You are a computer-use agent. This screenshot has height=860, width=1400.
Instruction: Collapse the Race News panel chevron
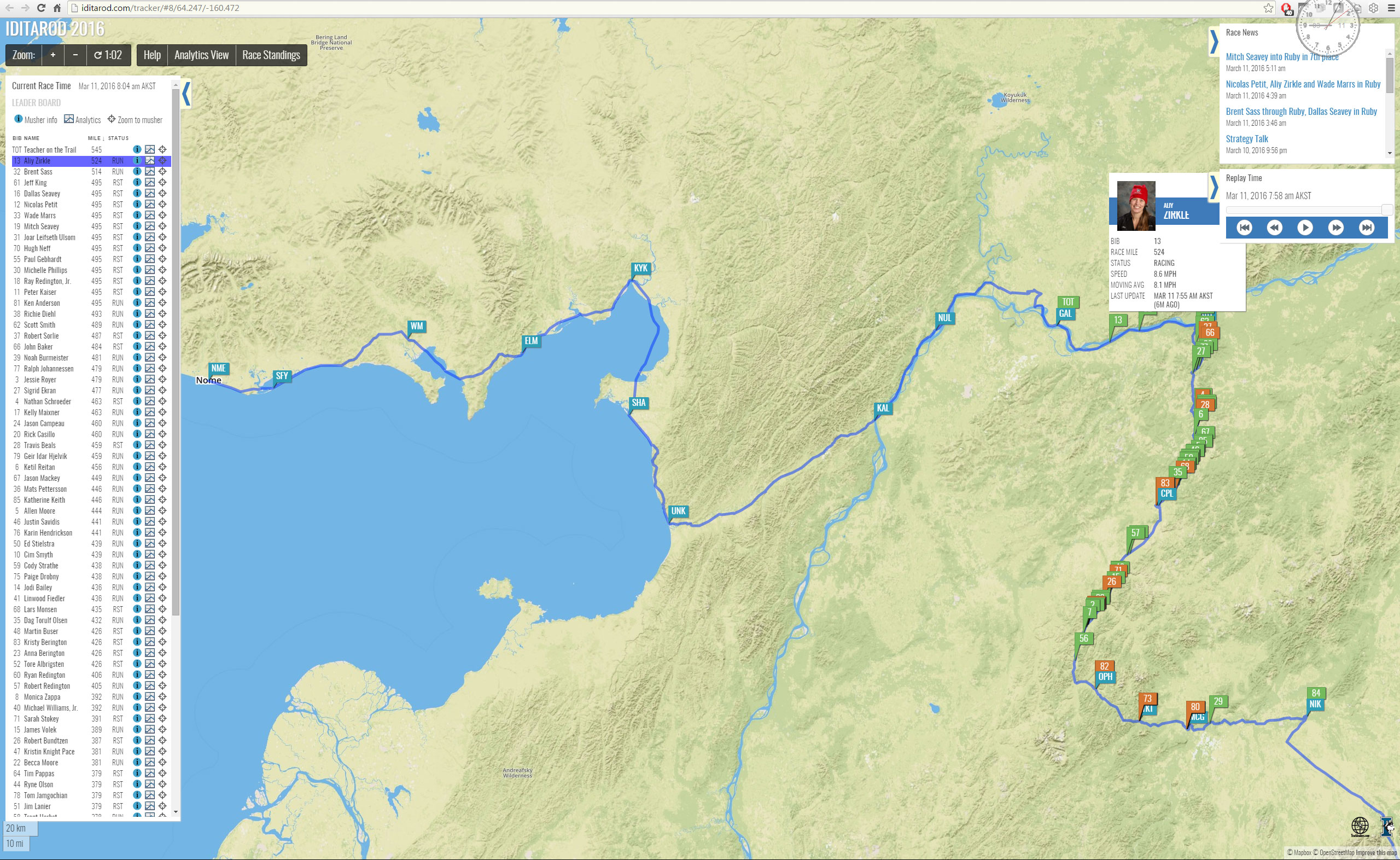tap(1214, 42)
